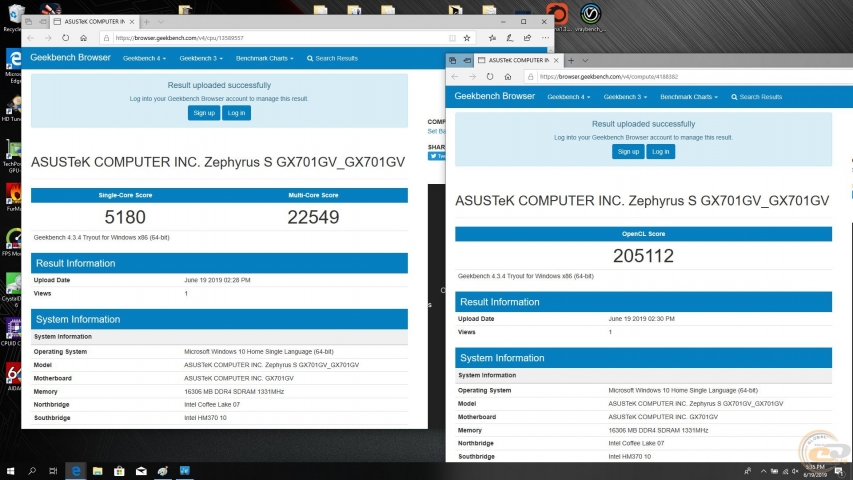Select AIDA64 desktop shortcut
Viewport: 853px width, 480px height.
[x=13, y=377]
